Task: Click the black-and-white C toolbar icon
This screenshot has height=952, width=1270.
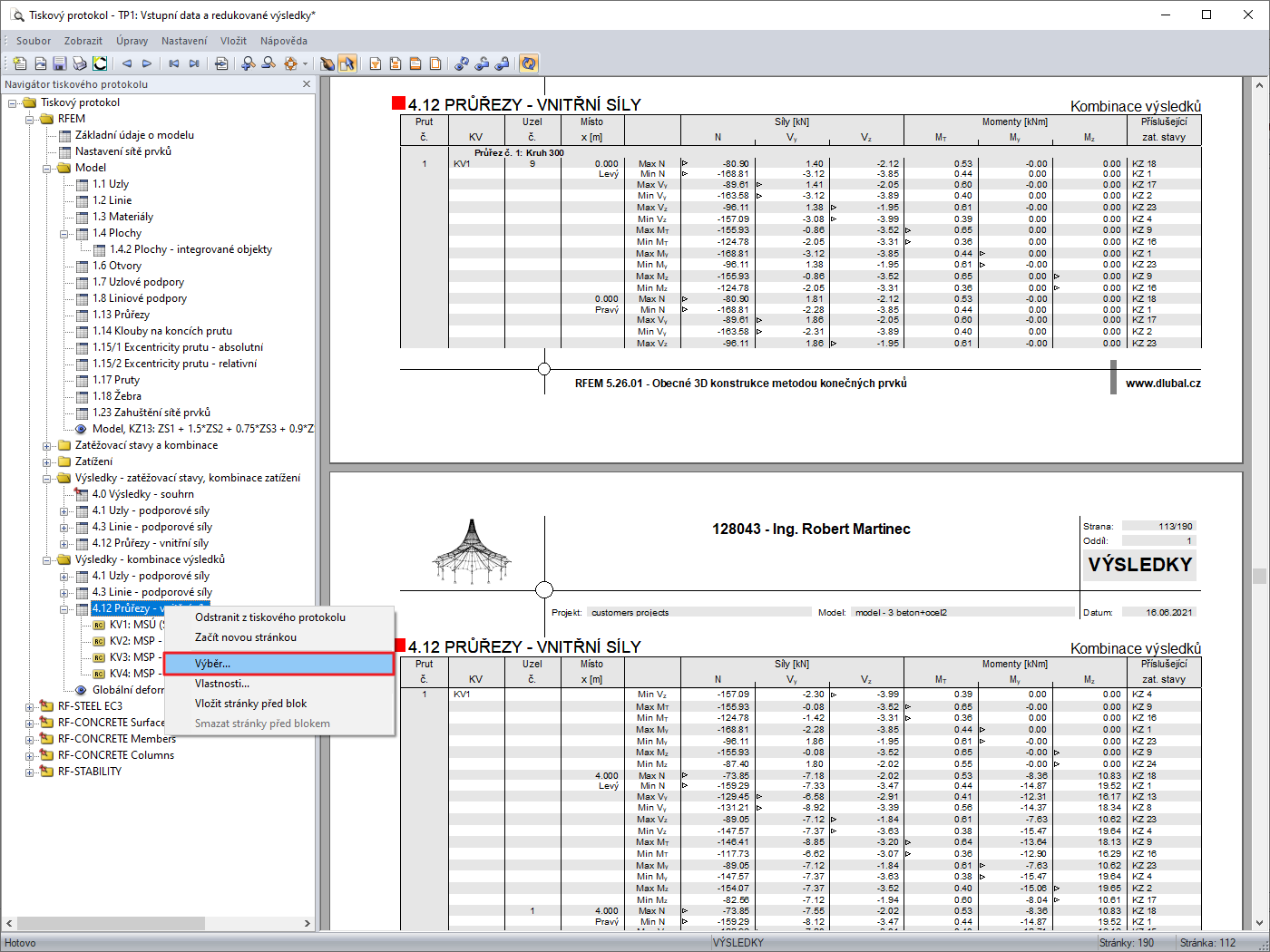Action: tap(100, 63)
